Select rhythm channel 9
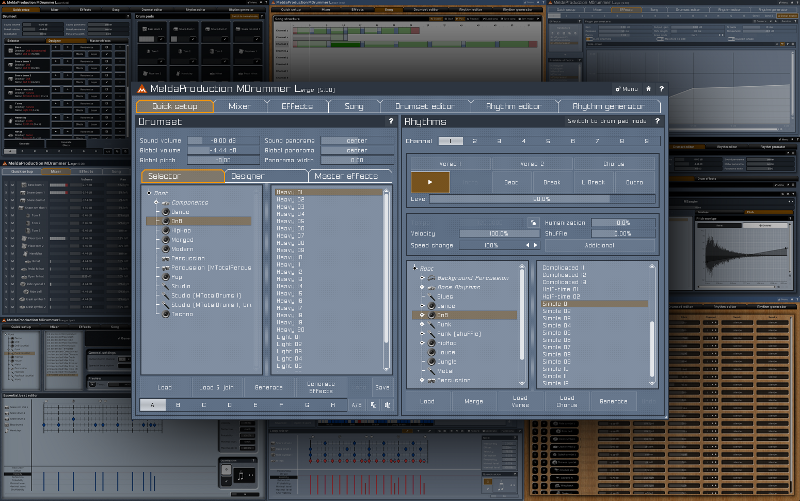Screen dimensions: 800x501 tap(646, 141)
